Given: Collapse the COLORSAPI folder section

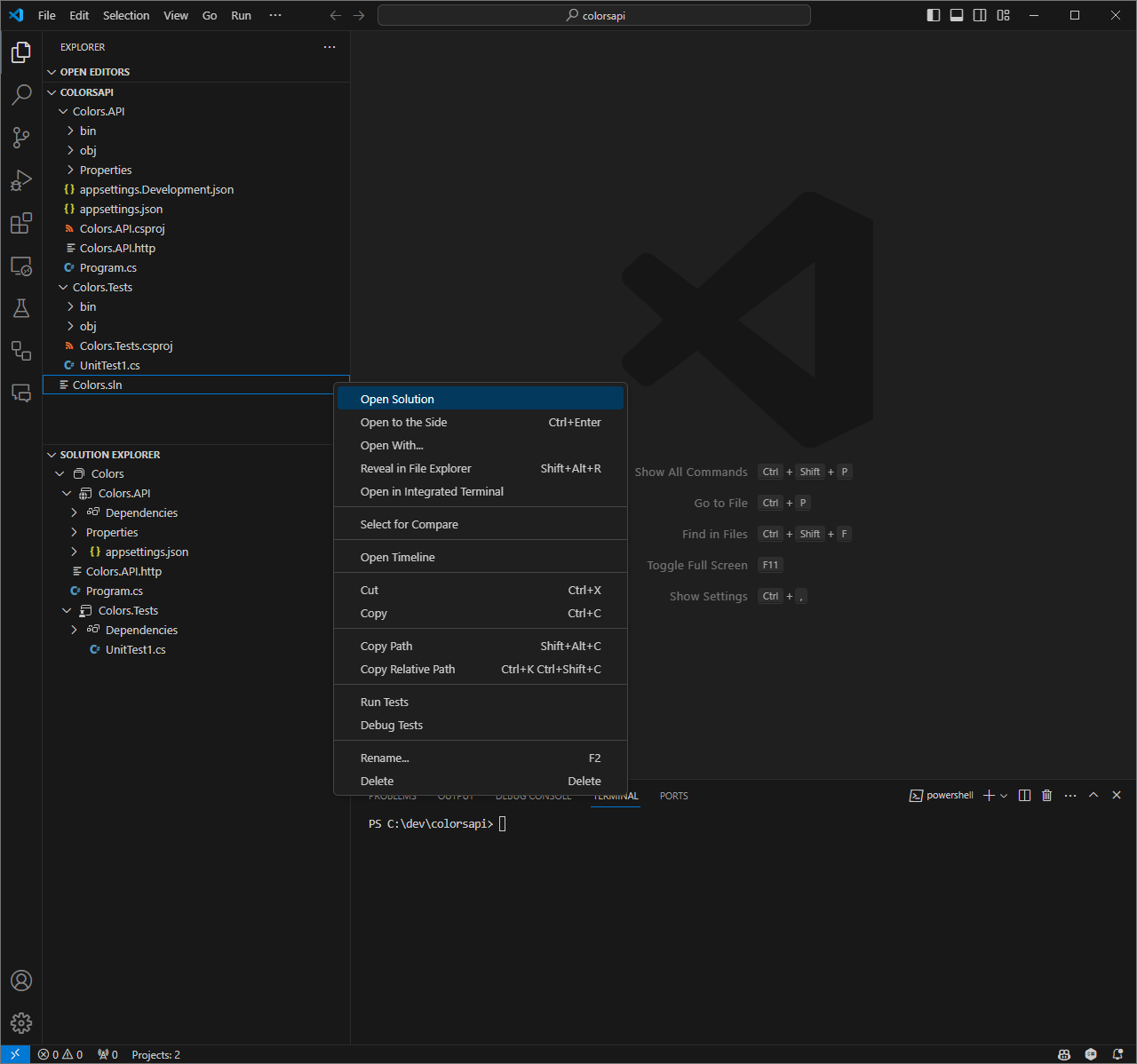Looking at the screenshot, I should click(52, 92).
